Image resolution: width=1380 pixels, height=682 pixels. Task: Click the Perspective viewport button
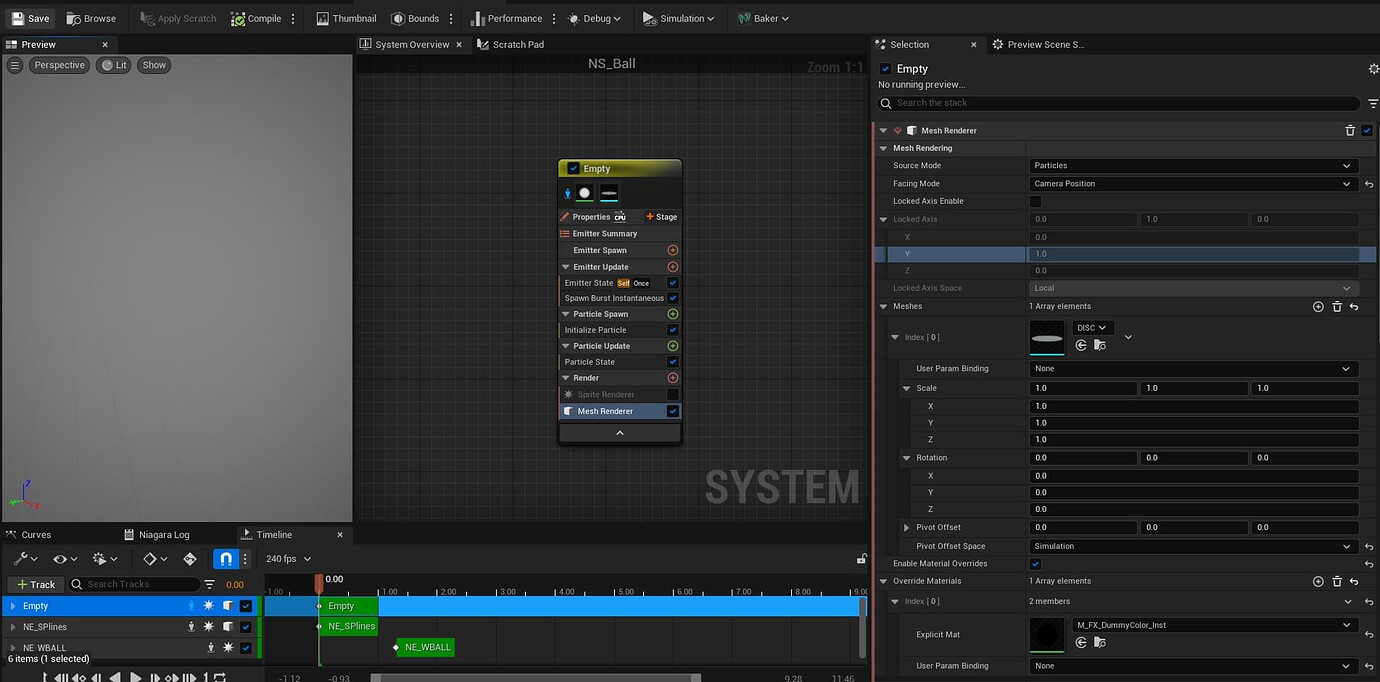[x=59, y=65]
